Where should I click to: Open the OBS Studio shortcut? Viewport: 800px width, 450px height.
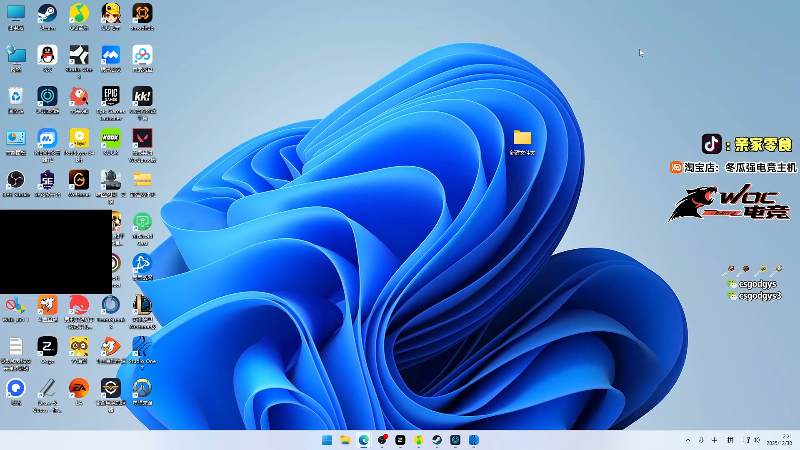pos(16,180)
